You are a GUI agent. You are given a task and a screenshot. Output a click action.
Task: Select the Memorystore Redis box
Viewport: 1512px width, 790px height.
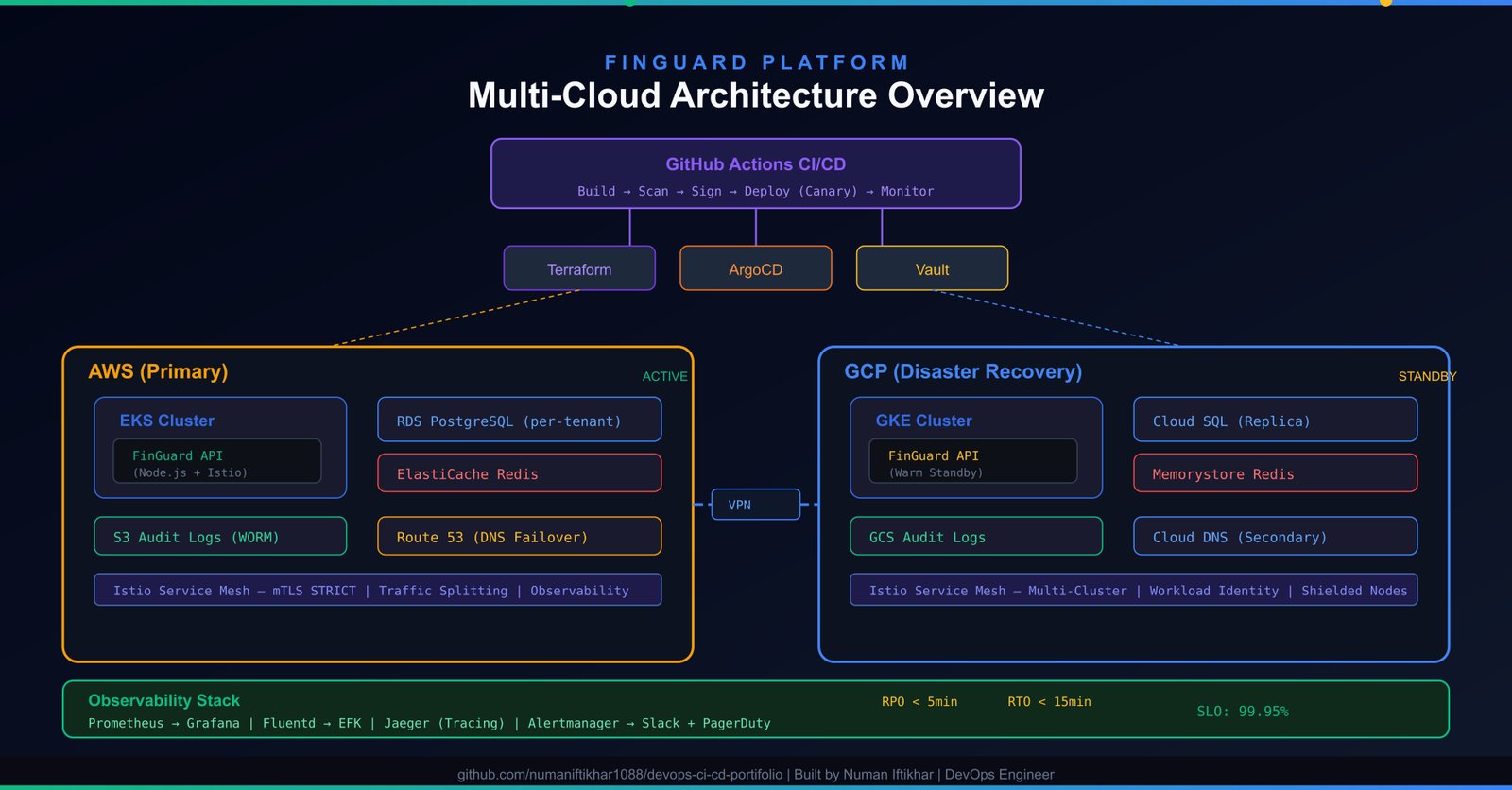[1276, 473]
